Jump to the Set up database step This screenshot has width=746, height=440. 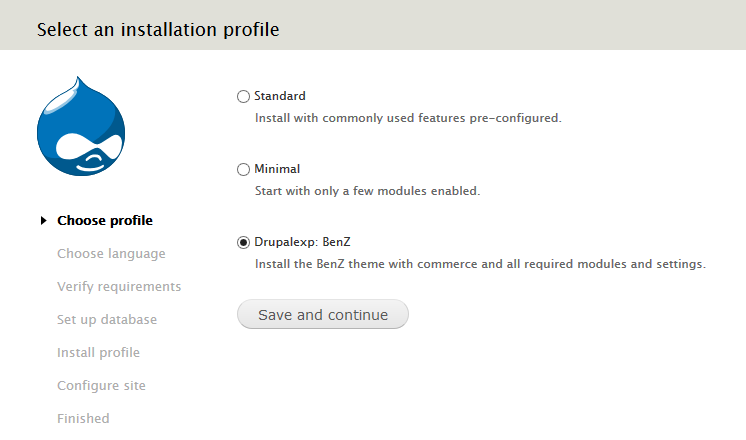click(107, 320)
